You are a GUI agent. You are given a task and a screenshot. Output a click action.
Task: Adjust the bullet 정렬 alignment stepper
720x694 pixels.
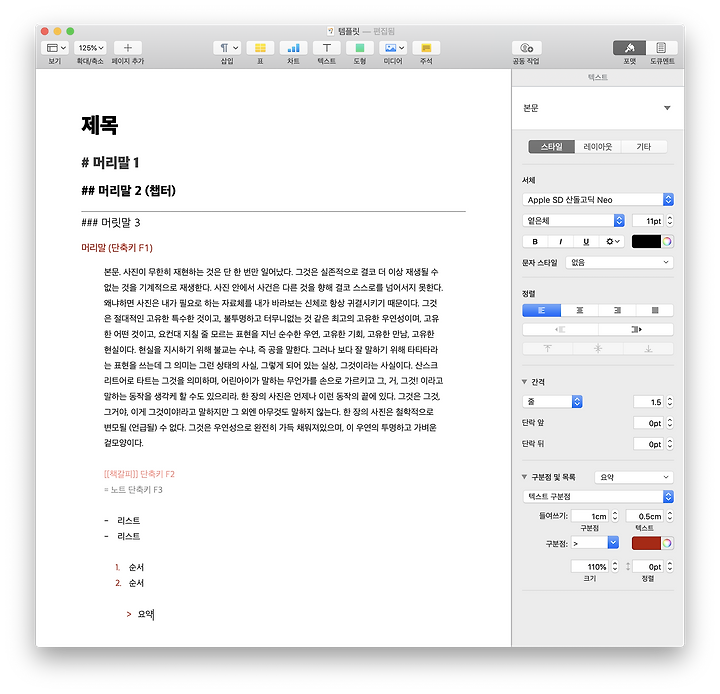pos(670,567)
